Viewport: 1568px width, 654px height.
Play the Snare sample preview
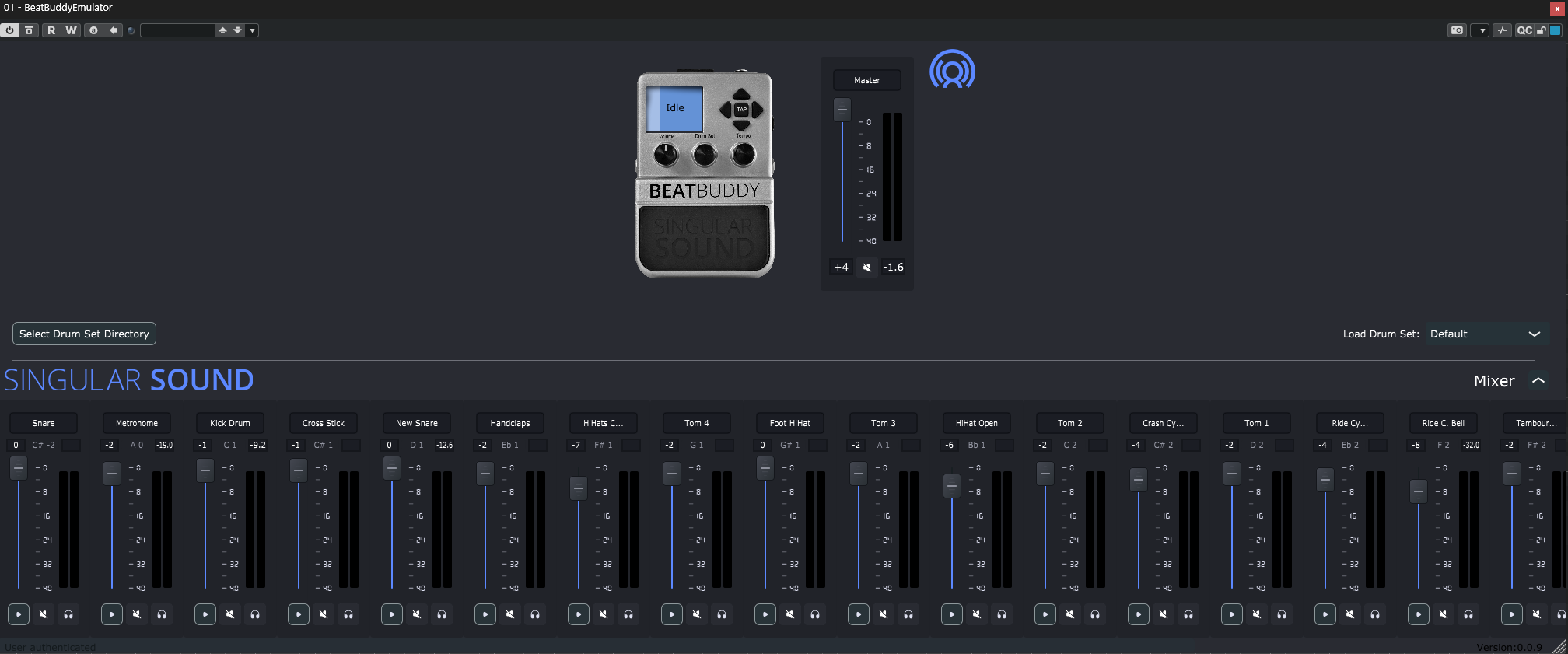point(19,614)
